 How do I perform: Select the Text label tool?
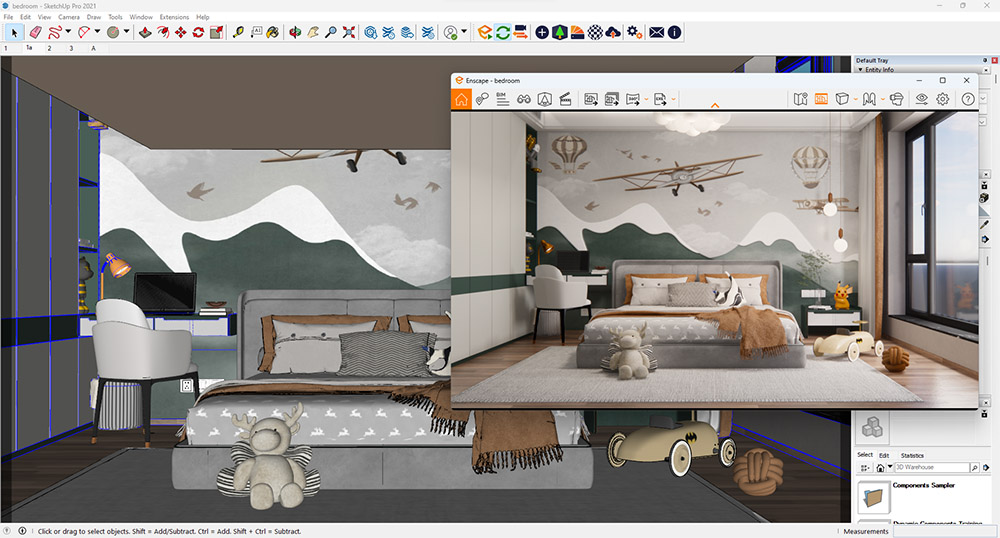point(256,32)
